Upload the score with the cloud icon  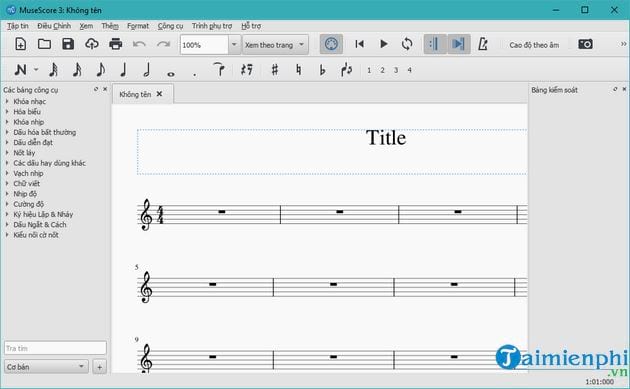92,44
